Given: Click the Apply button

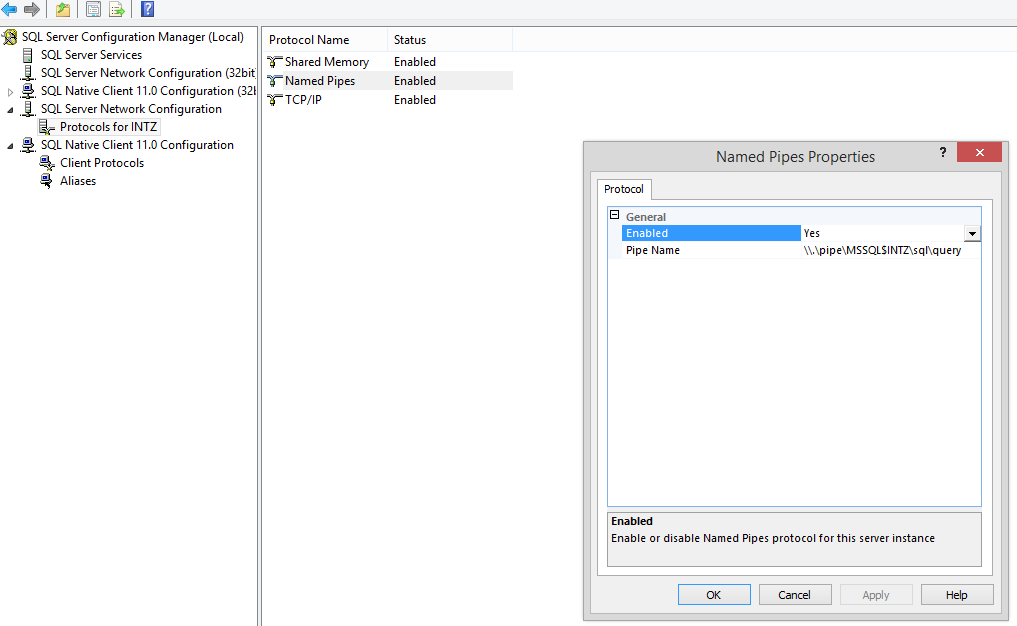Looking at the screenshot, I should pyautogui.click(x=876, y=595).
